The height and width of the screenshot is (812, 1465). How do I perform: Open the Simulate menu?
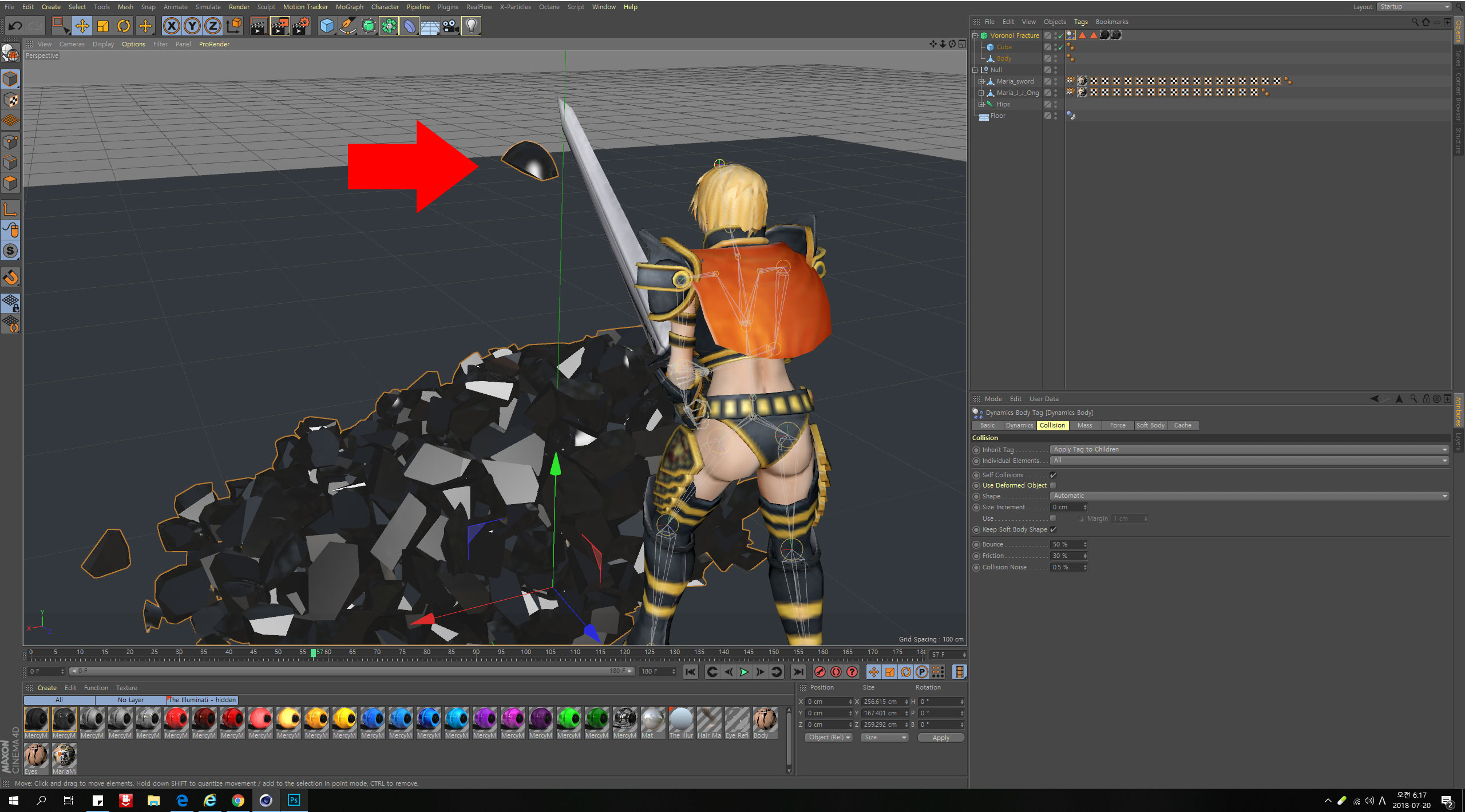pos(208,7)
